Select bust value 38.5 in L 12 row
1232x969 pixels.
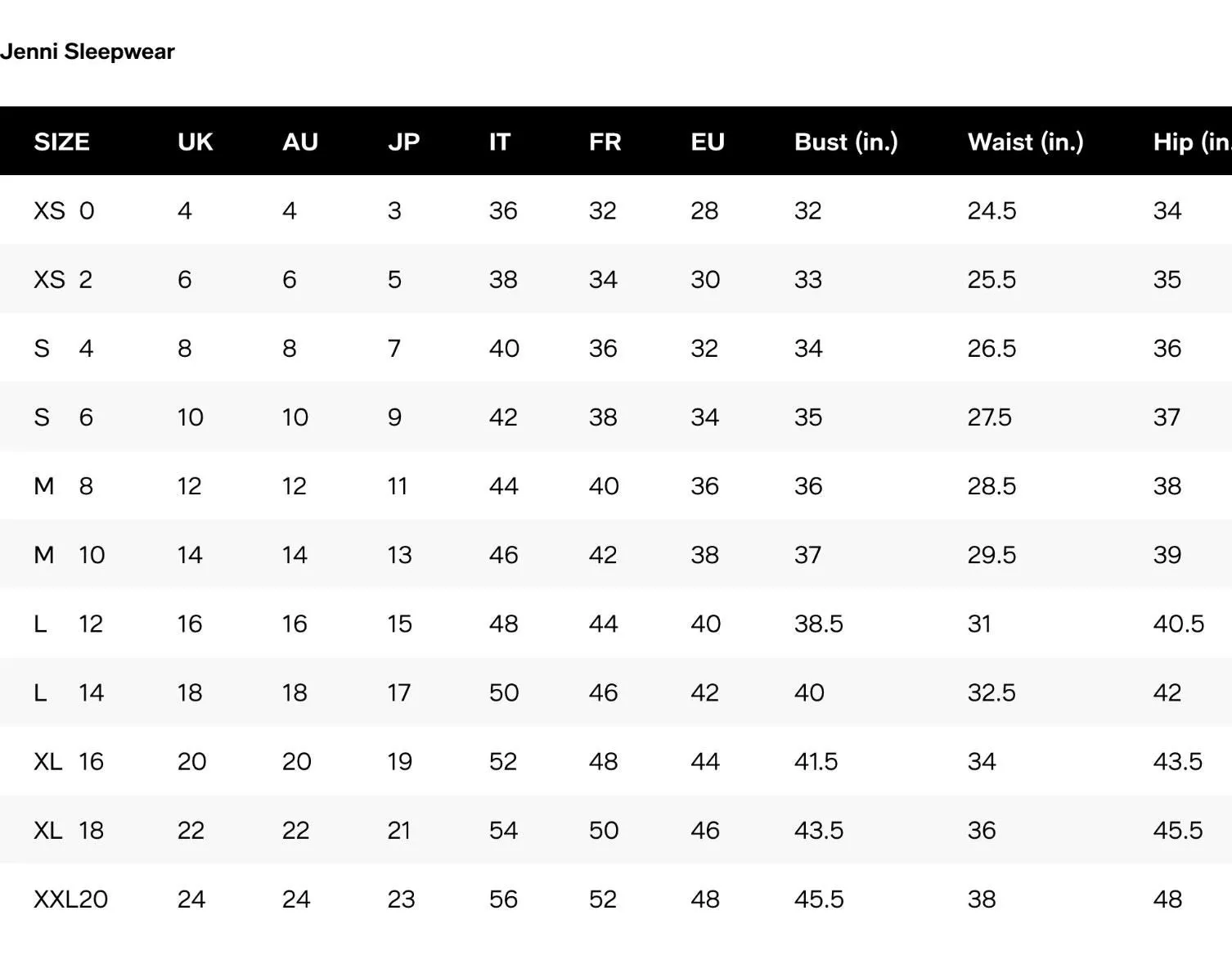click(818, 624)
